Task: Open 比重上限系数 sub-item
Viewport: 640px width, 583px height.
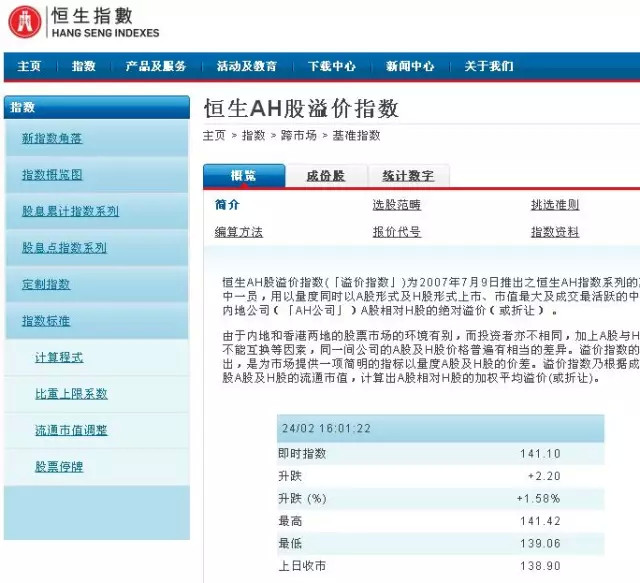Action: [71, 394]
